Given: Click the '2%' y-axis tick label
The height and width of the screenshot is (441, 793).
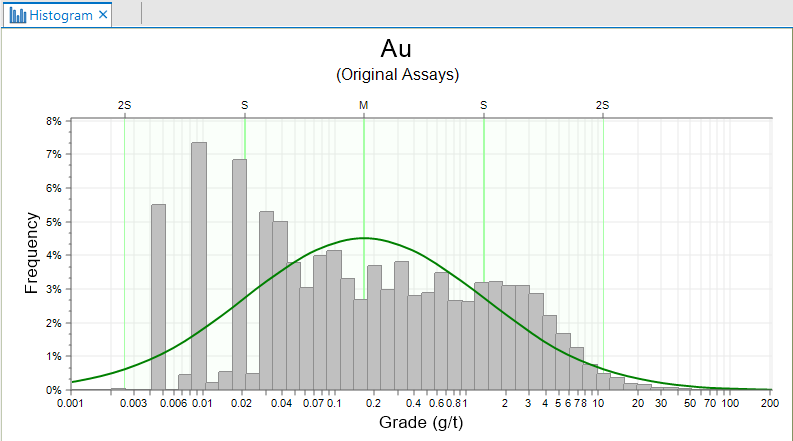Looking at the screenshot, I should point(53,323).
